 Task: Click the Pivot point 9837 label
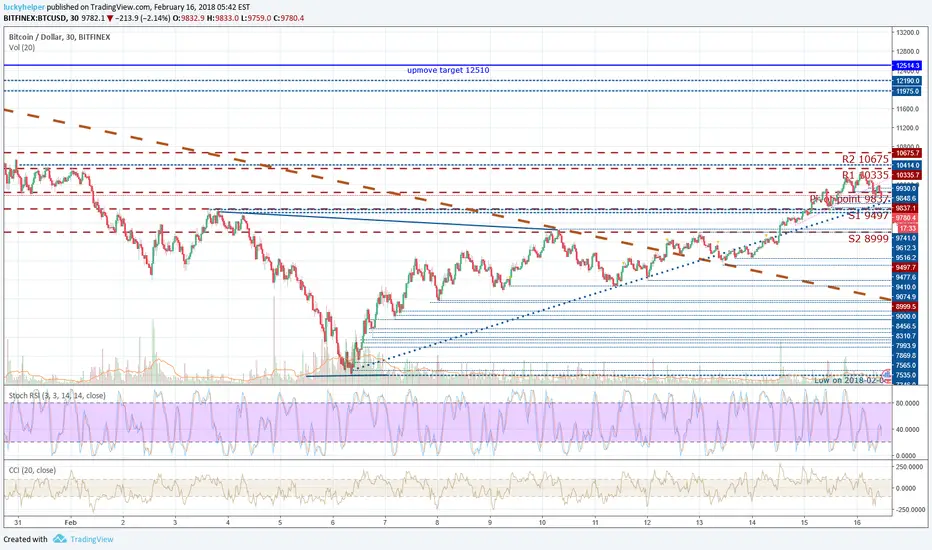(849, 199)
